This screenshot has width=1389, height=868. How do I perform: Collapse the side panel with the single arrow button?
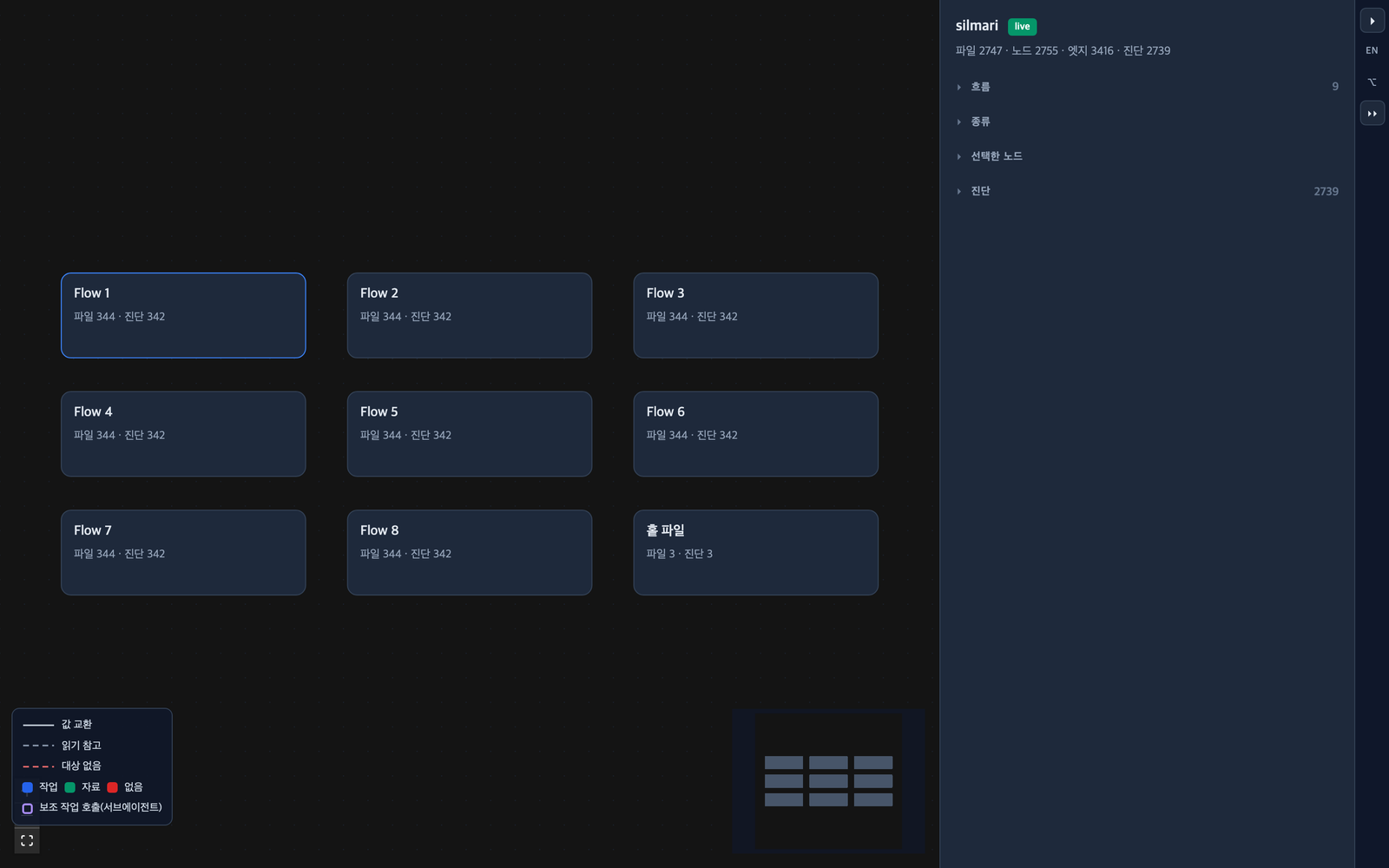(x=1372, y=21)
